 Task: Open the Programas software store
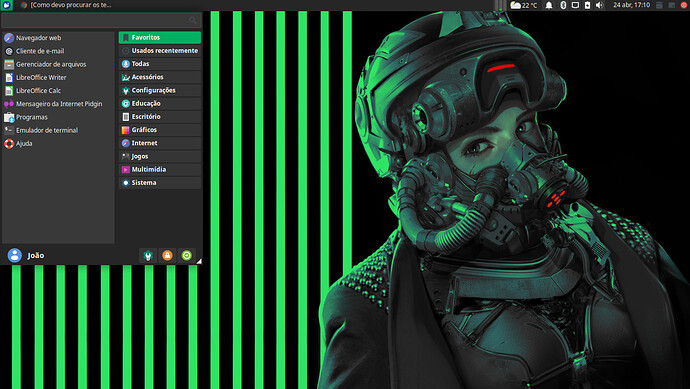point(58,117)
